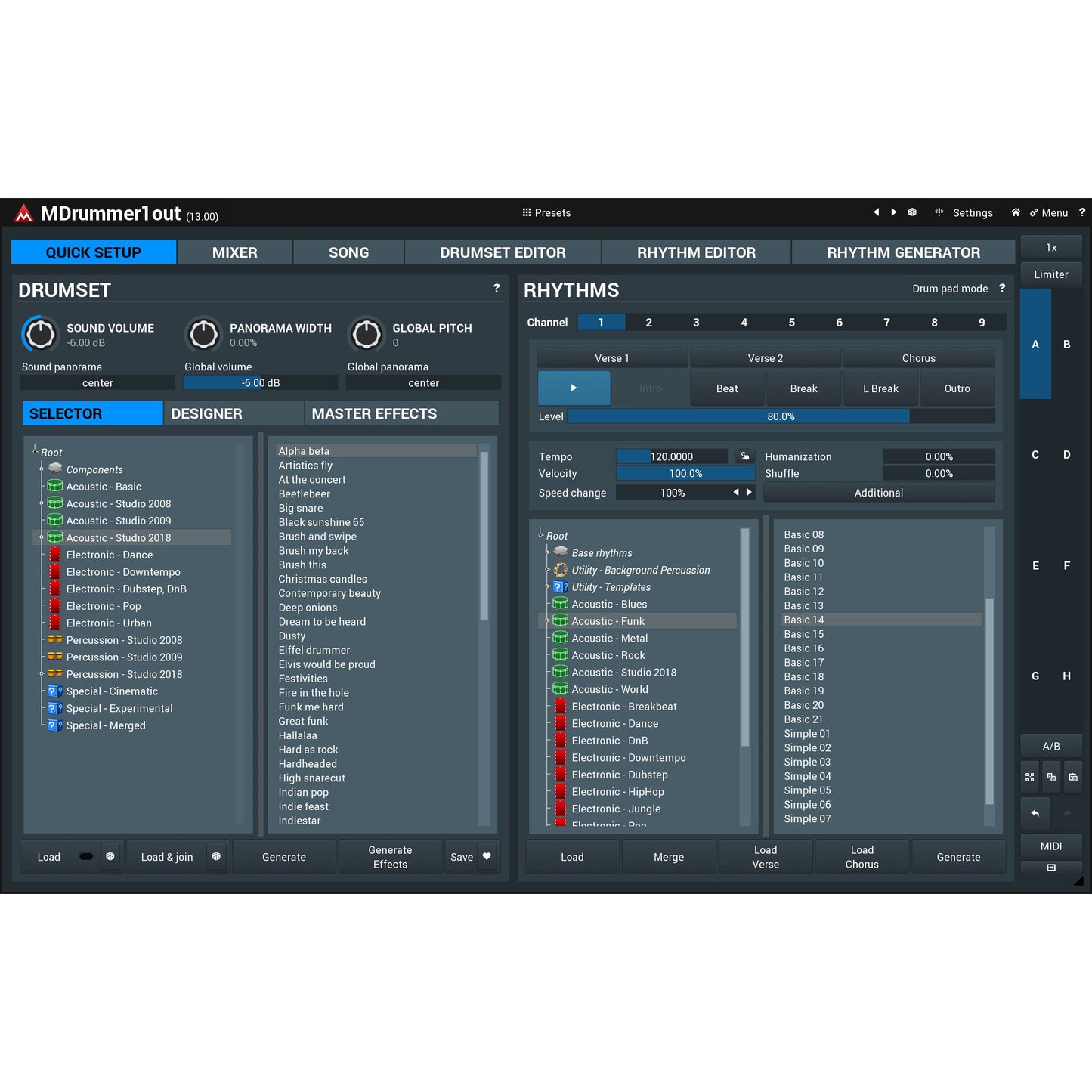Screen dimensions: 1092x1092
Task: Adjust the Level slider in the Rhythms panel
Action: point(778,416)
